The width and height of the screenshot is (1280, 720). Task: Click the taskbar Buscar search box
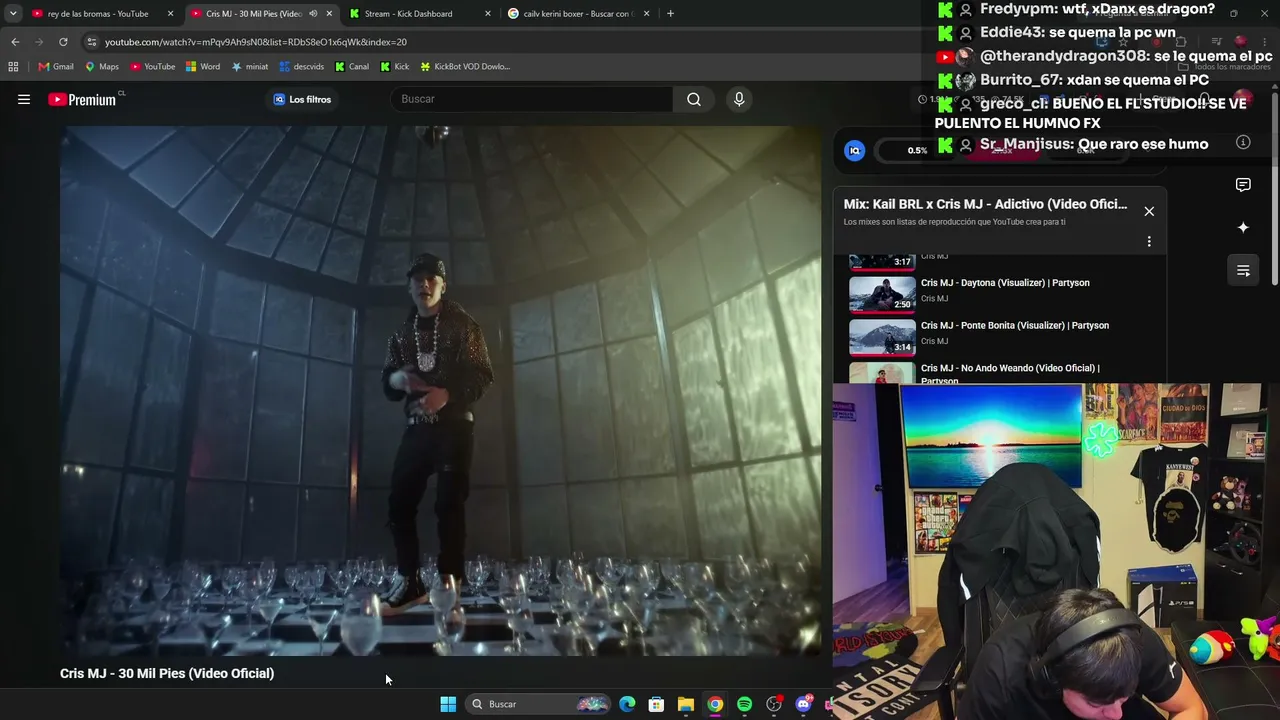(539, 704)
